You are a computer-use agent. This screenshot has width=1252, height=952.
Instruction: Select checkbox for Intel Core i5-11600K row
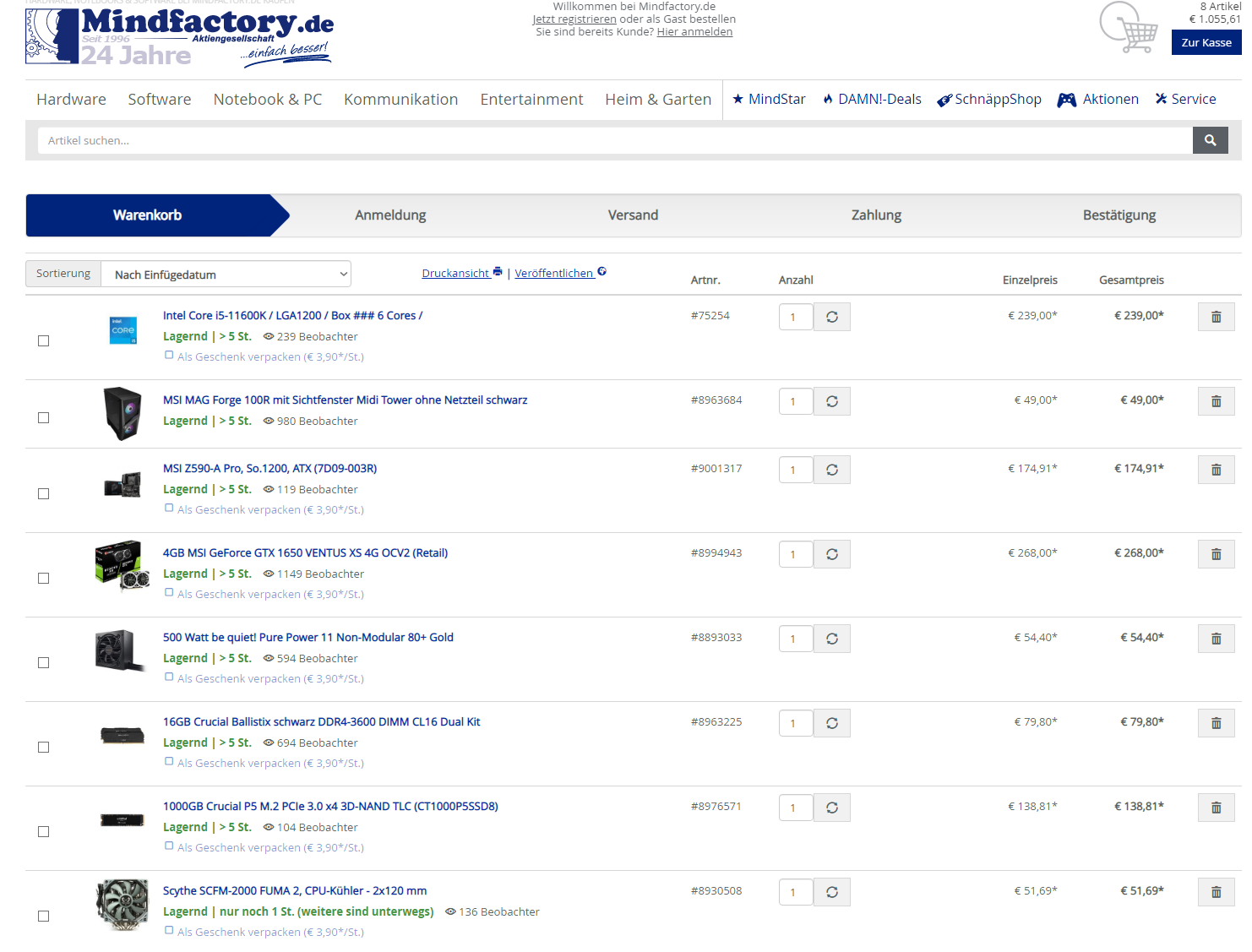[x=43, y=340]
